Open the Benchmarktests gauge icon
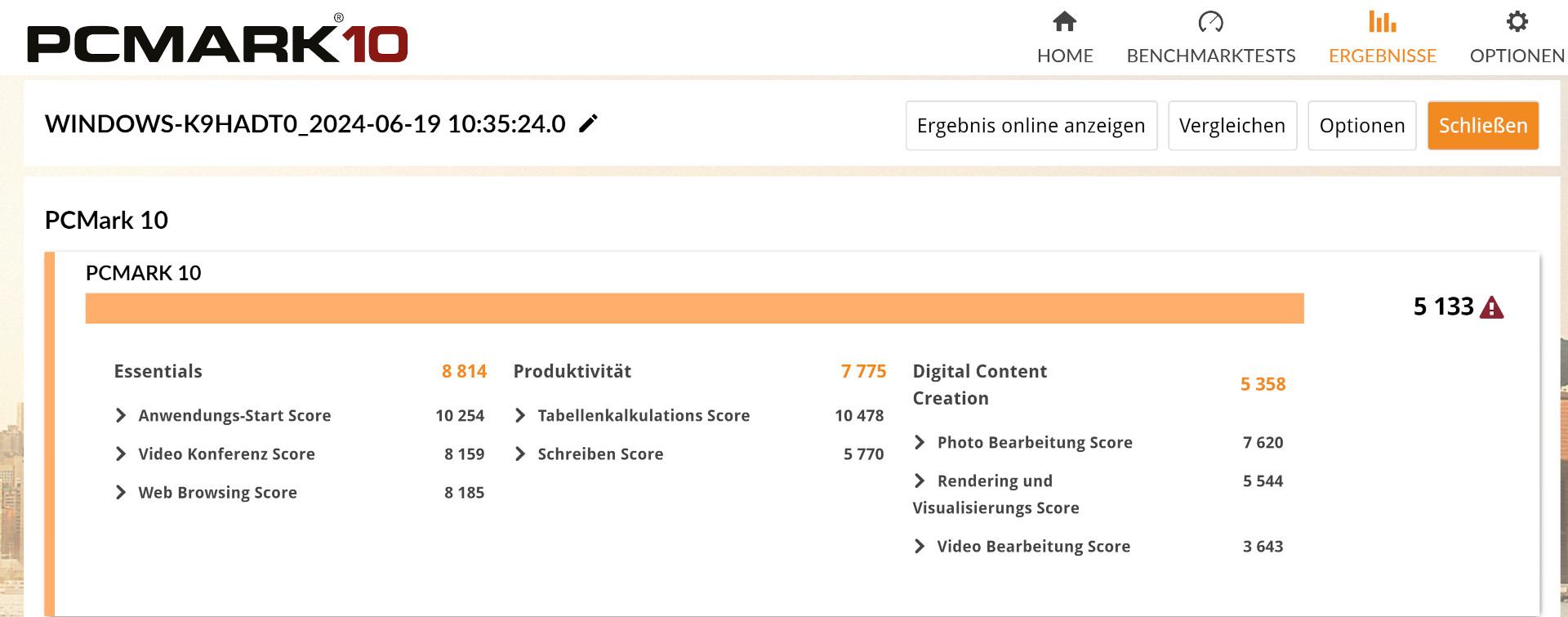The height and width of the screenshot is (617, 1568). click(1210, 22)
